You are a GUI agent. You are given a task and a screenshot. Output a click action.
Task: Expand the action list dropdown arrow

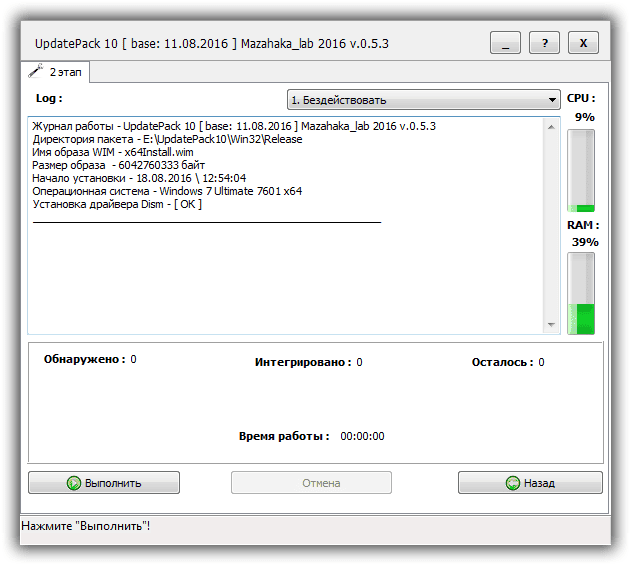(553, 100)
